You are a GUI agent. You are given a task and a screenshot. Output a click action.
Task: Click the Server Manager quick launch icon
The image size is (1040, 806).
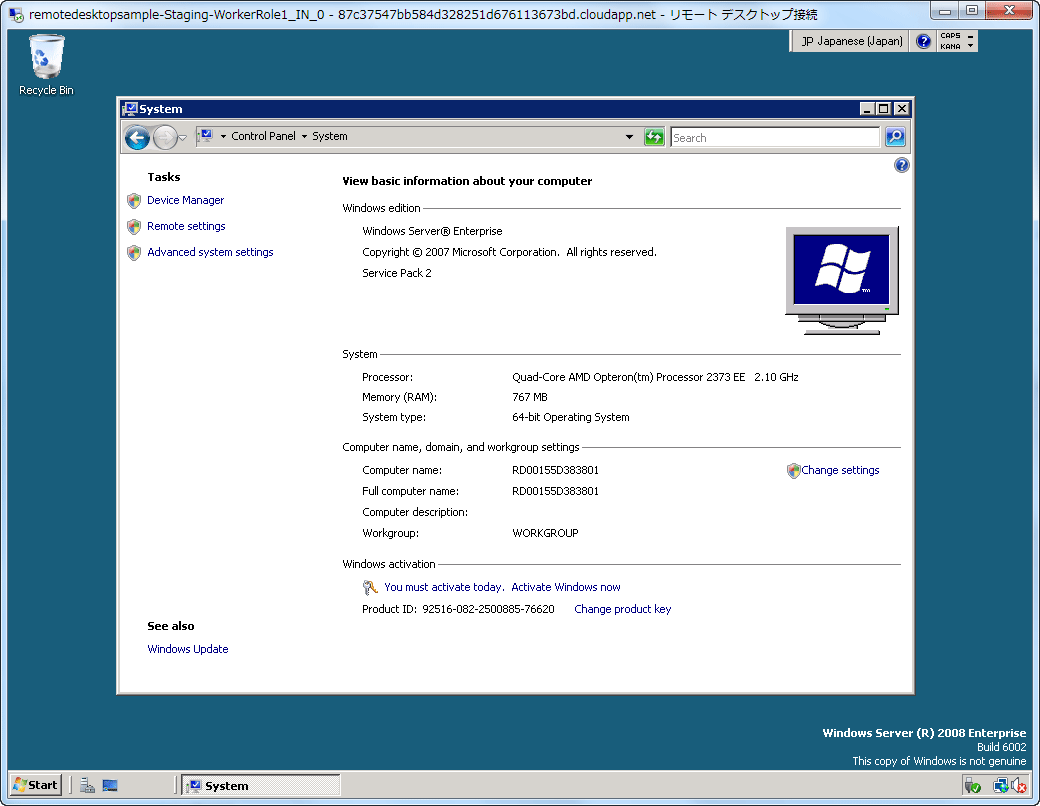87,785
